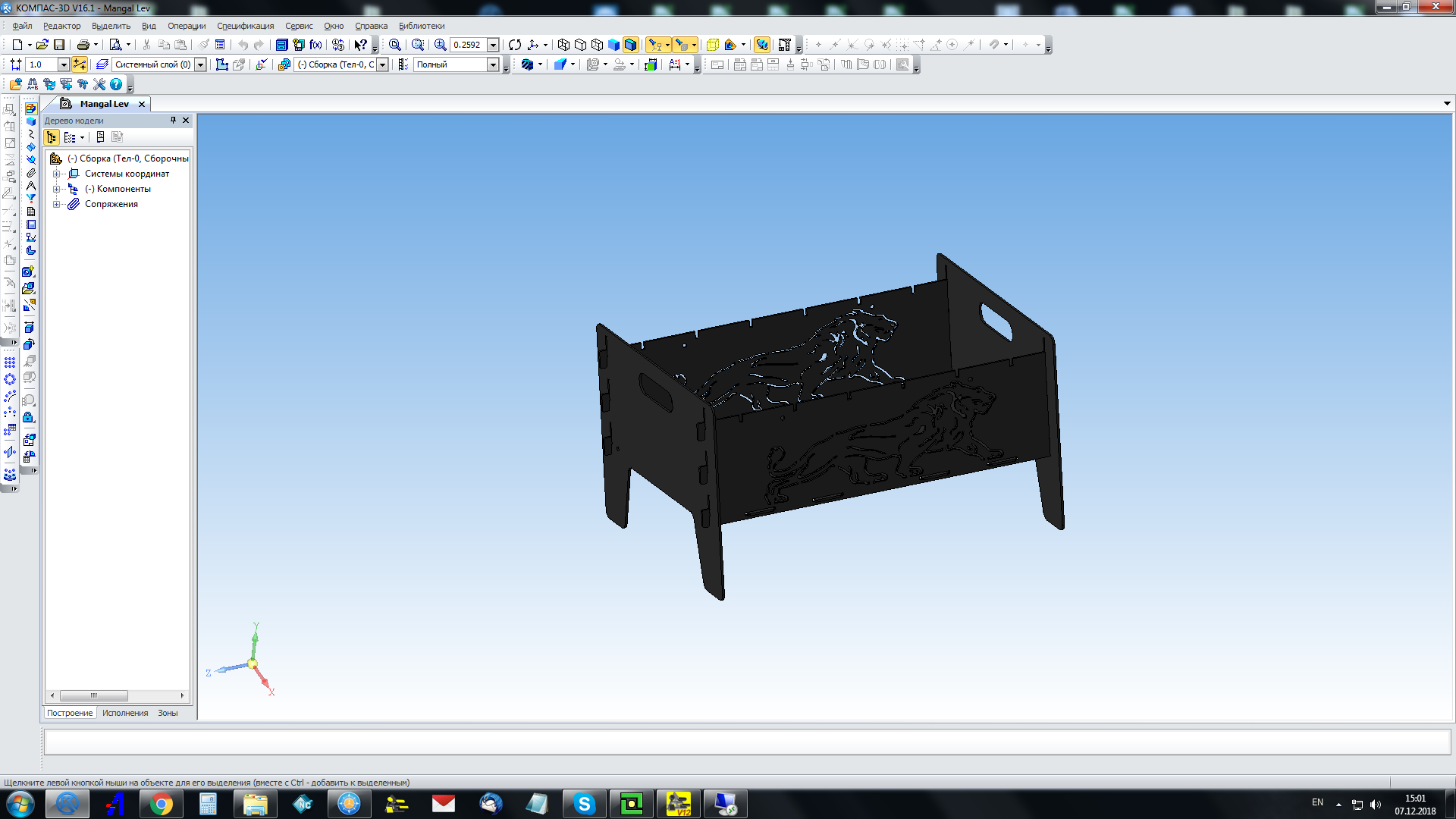1456x819 pixels.
Task: Open the 'Редактор' menu
Action: pyautogui.click(x=61, y=26)
